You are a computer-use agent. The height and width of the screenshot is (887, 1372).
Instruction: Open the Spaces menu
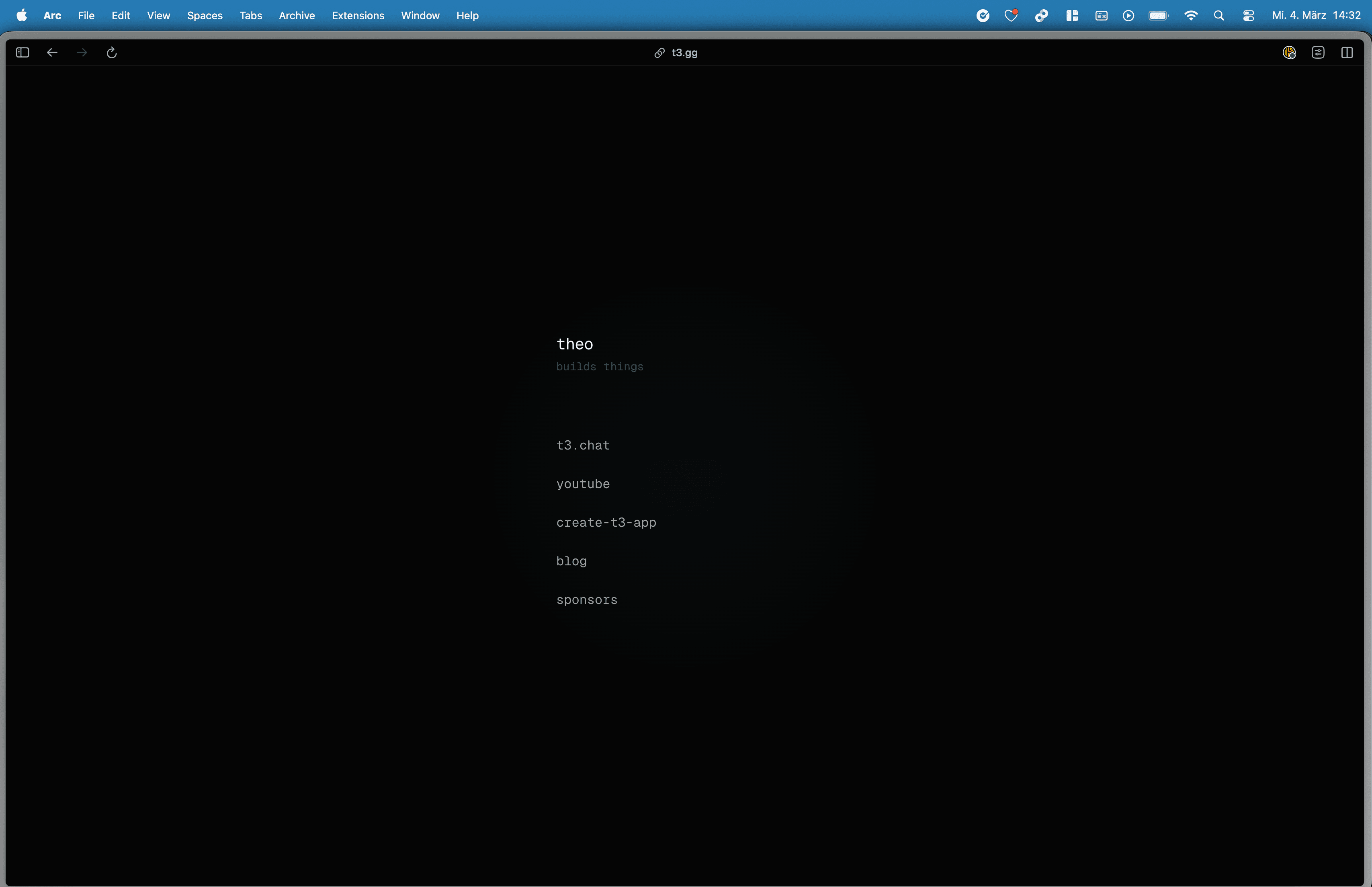(204, 16)
